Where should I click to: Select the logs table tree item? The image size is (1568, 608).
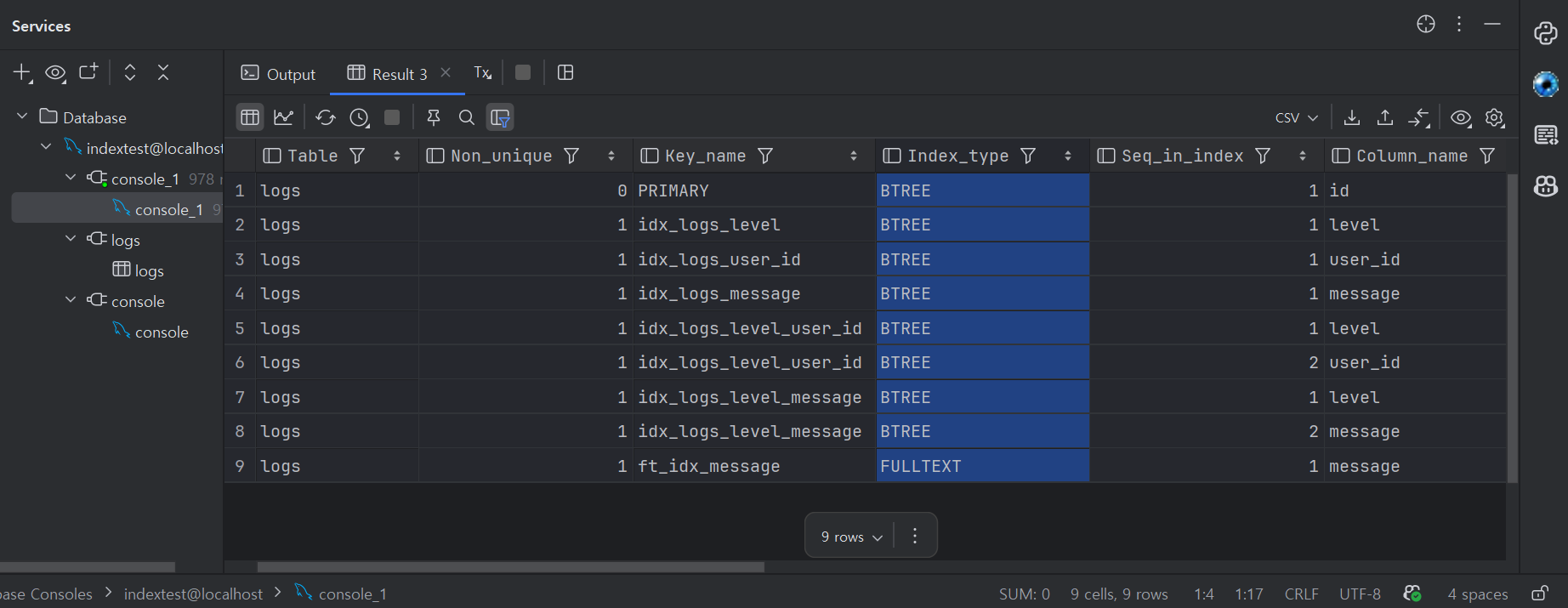tap(148, 270)
